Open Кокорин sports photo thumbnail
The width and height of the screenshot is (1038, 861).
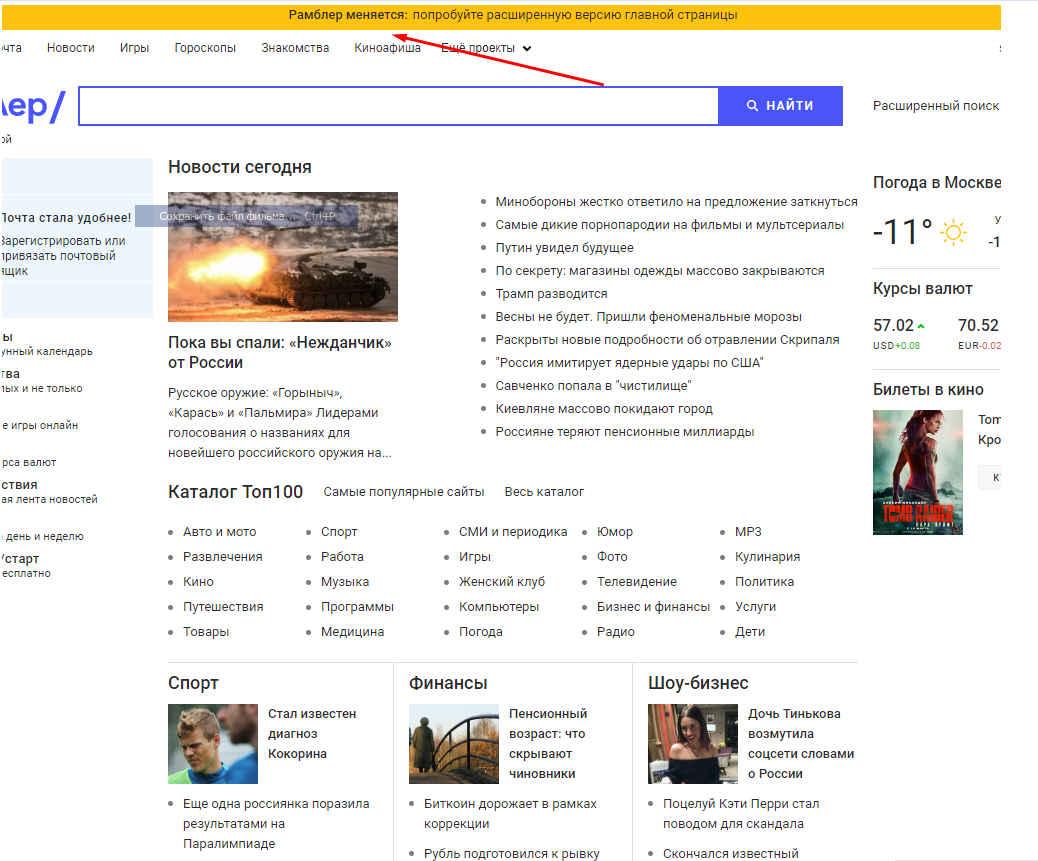tap(212, 744)
